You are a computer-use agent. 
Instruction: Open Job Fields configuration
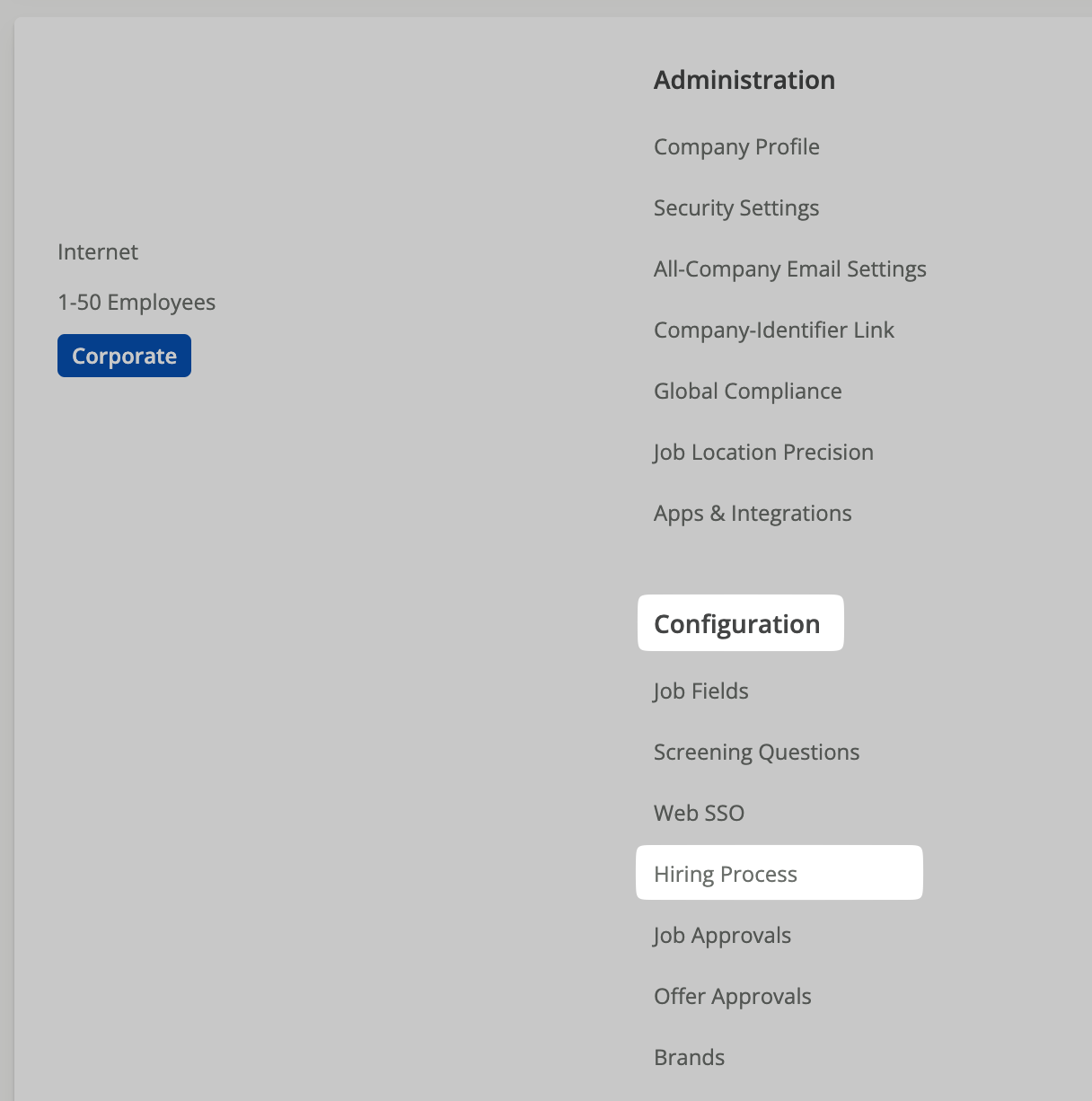(x=701, y=691)
